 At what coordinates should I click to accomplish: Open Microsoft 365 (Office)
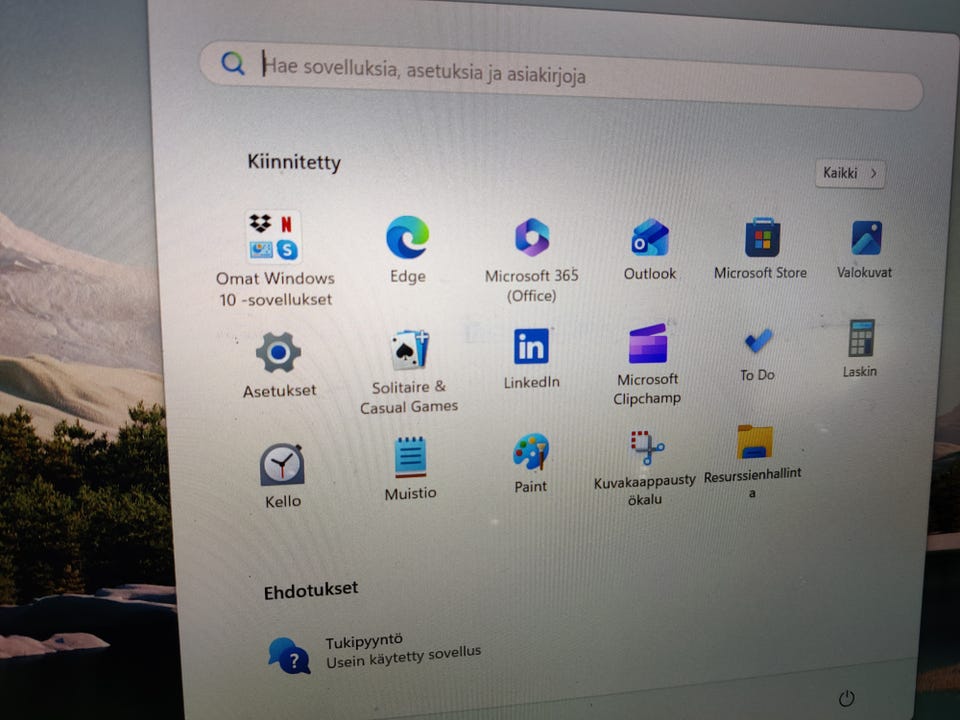(x=531, y=260)
